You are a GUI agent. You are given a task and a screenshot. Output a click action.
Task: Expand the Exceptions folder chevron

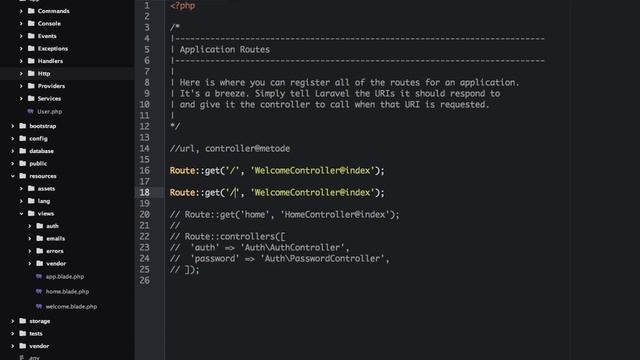pos(21,49)
